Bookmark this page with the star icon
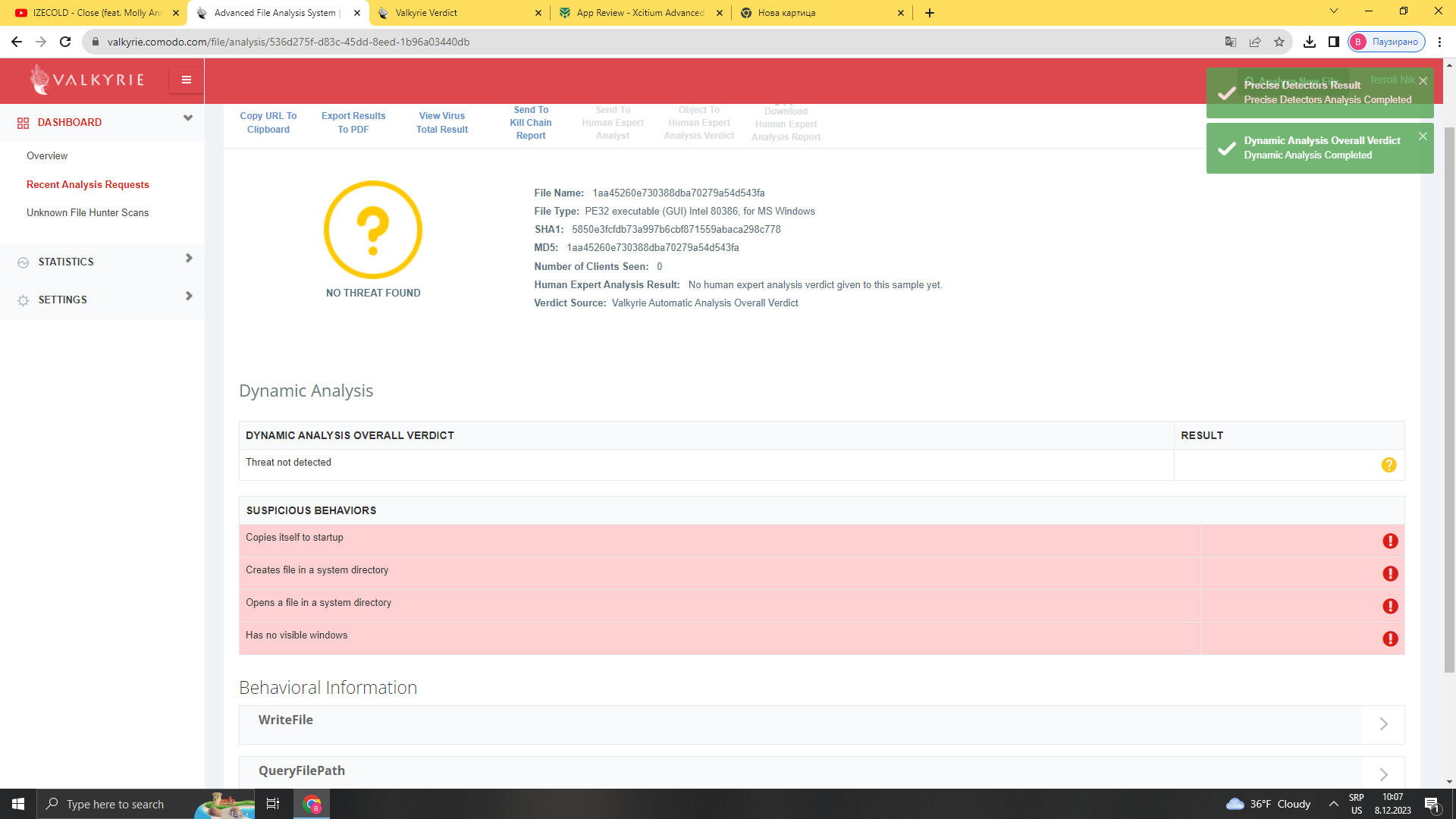Image resolution: width=1456 pixels, height=819 pixels. click(1279, 42)
